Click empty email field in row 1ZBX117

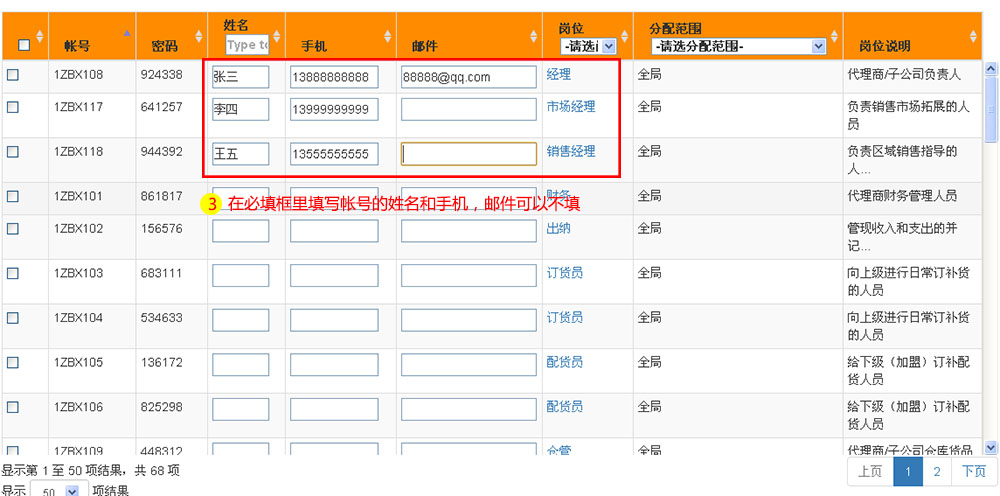pyautogui.click(x=469, y=109)
